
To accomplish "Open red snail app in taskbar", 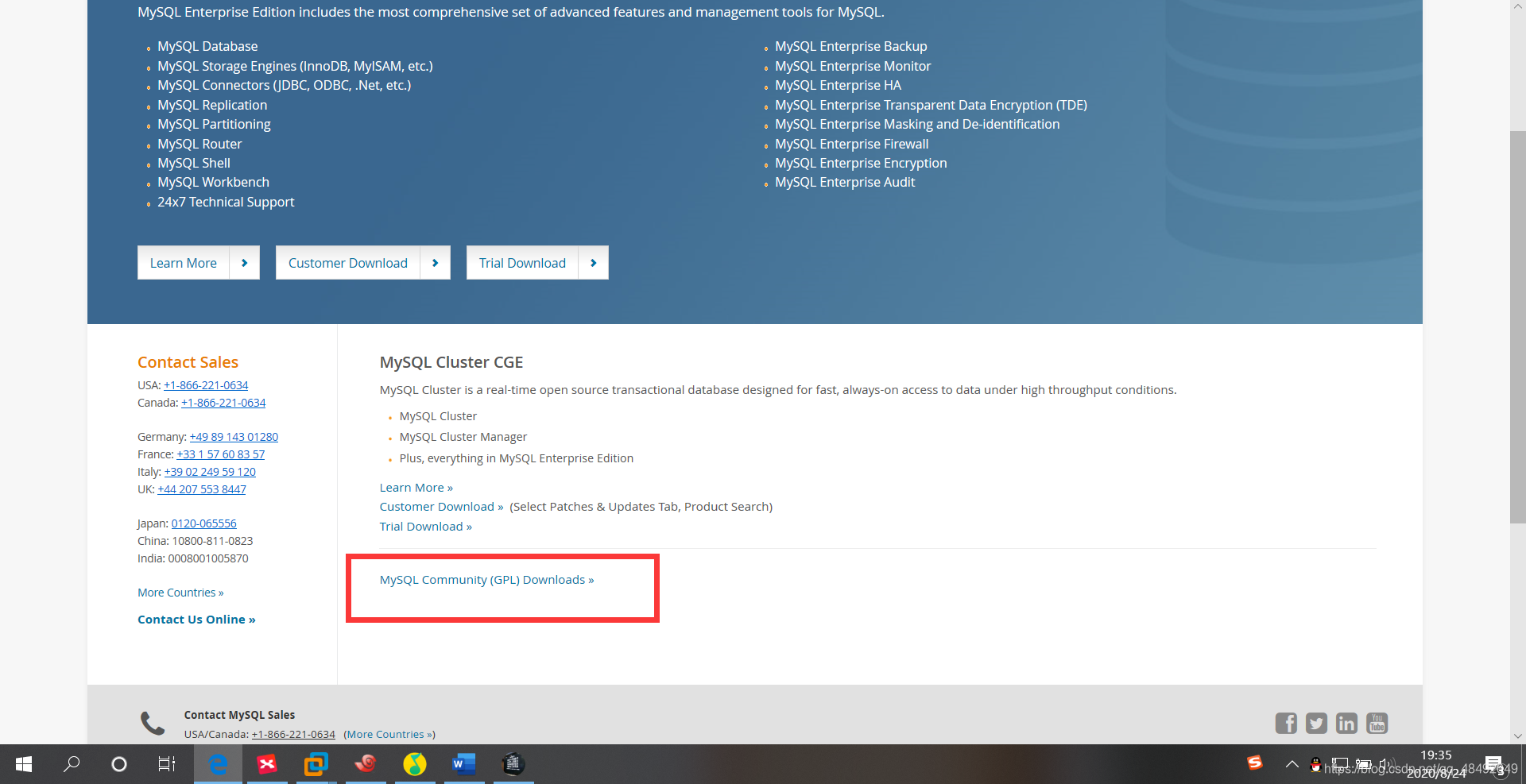I will click(366, 764).
